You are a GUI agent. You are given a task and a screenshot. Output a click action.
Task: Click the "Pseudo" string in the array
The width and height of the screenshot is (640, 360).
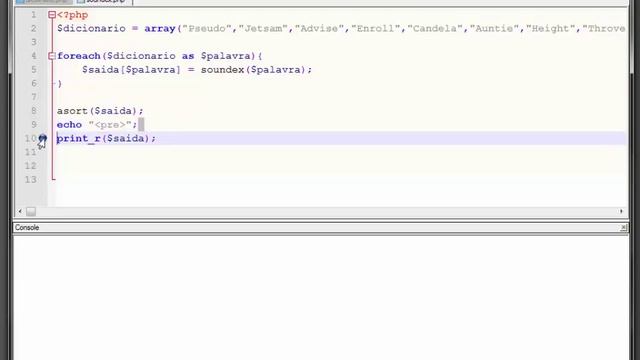[207, 29]
